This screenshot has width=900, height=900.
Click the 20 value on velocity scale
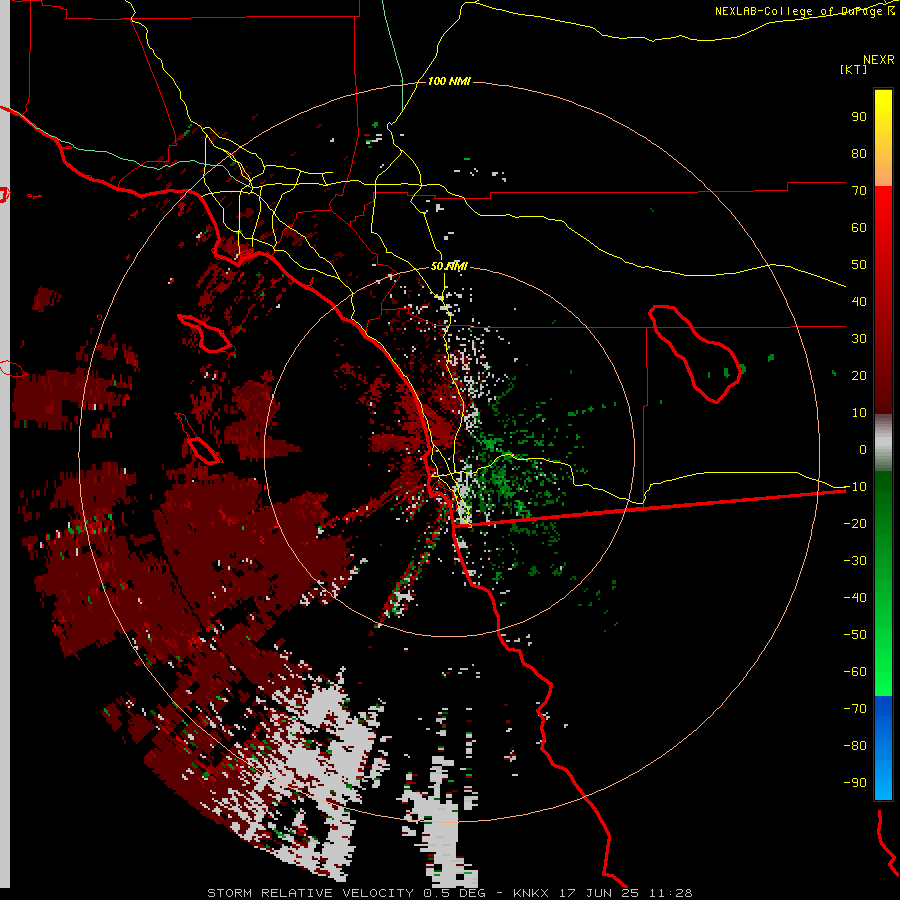pos(859,375)
